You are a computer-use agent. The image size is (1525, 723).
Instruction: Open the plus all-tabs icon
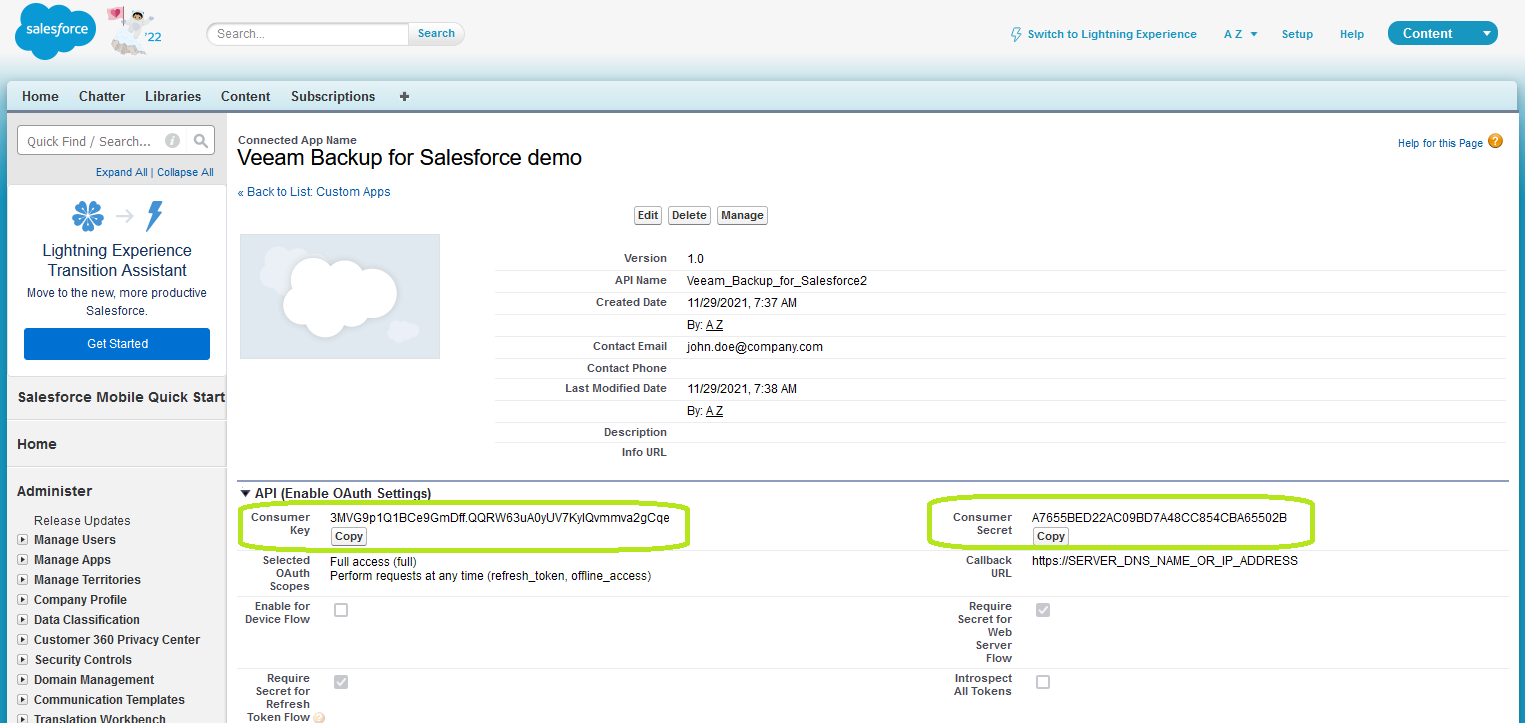click(404, 96)
